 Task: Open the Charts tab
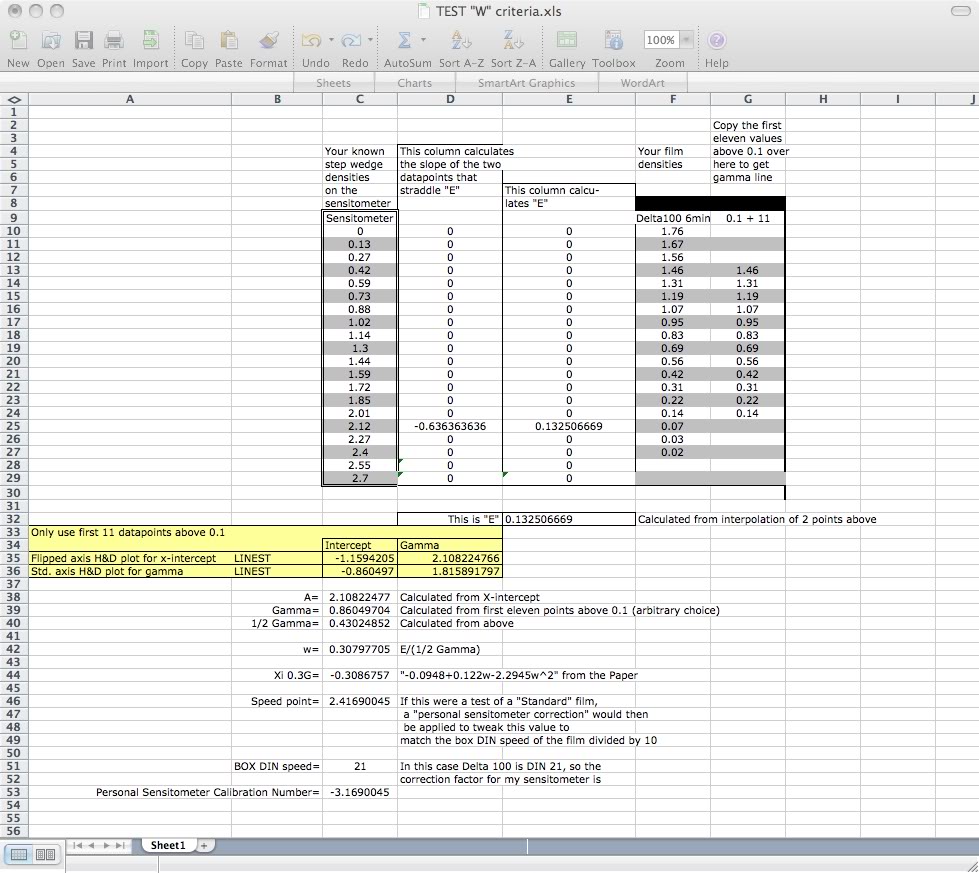coord(414,83)
